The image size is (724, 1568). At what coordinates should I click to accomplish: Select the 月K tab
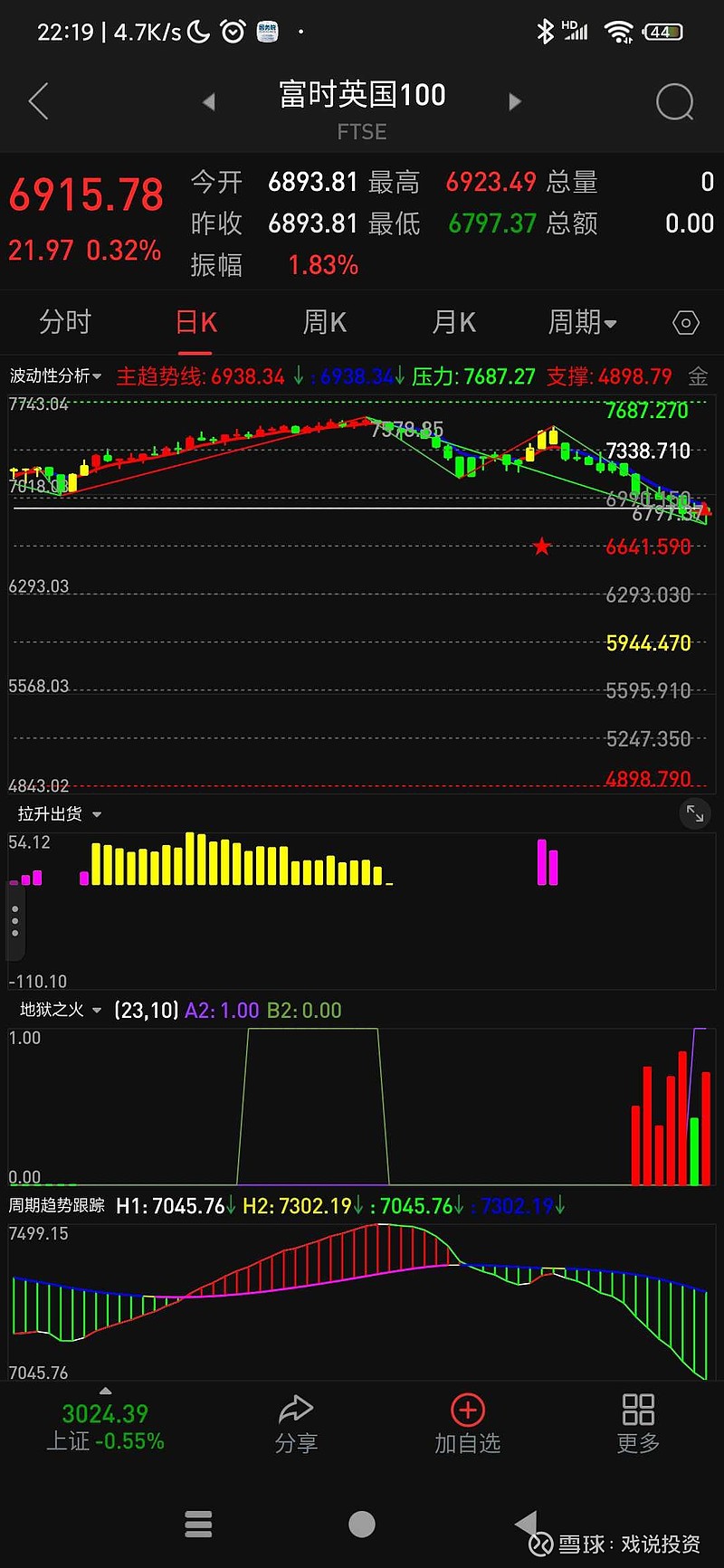tap(453, 322)
